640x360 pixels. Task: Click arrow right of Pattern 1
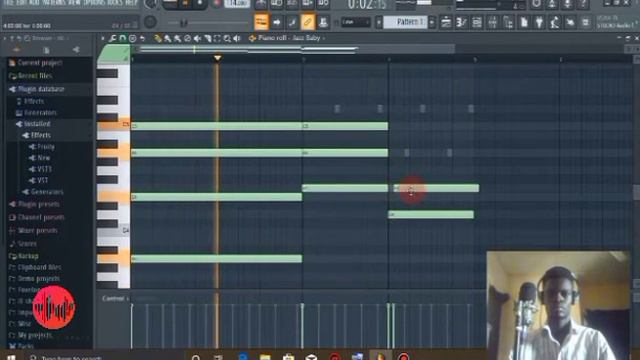point(432,22)
